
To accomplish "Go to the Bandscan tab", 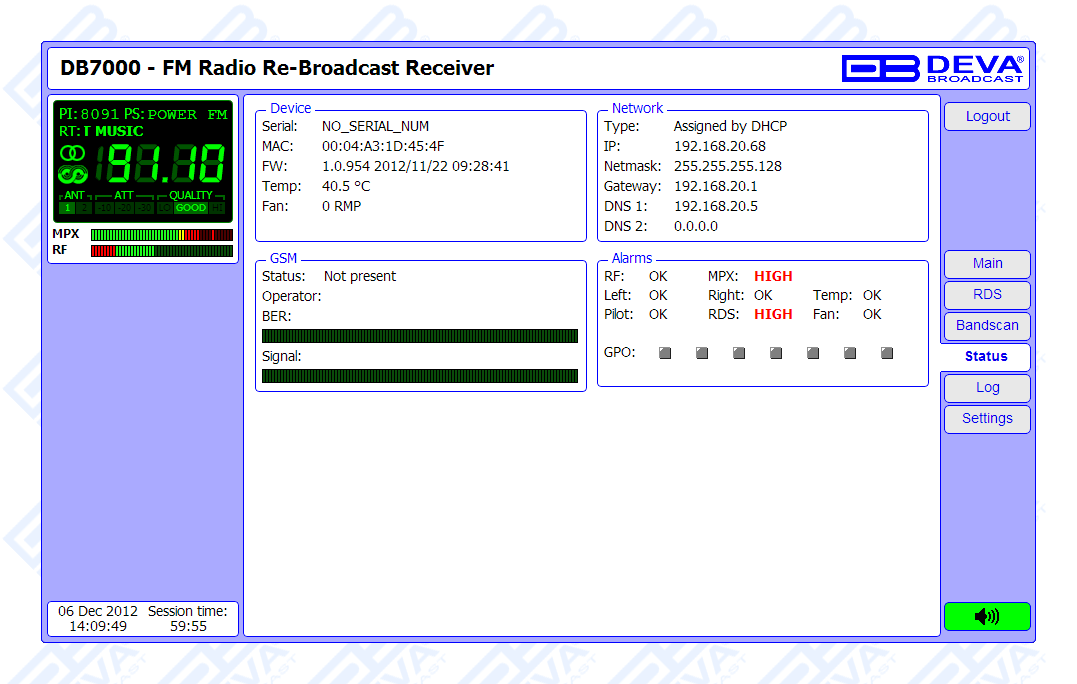I will click(987, 326).
